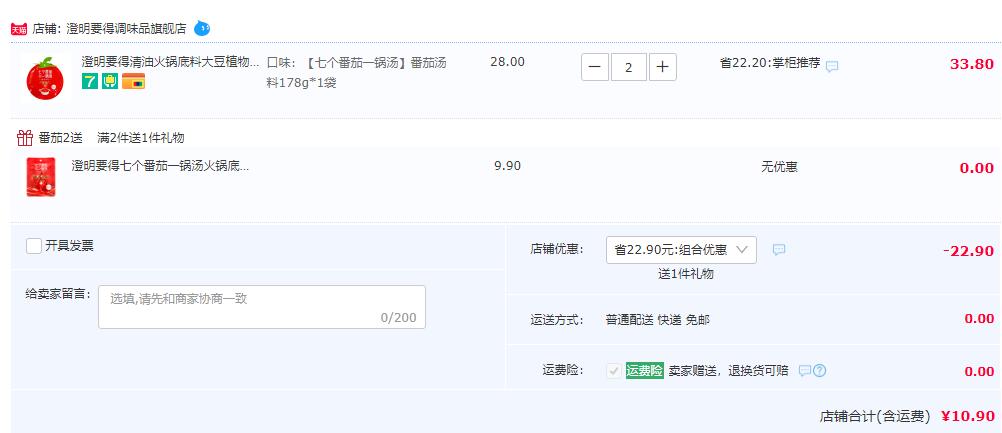The height and width of the screenshot is (433, 1002).
Task: Click flavor text 【七个番茄一锅汤】番茄汤
Action: pyautogui.click(x=375, y=63)
